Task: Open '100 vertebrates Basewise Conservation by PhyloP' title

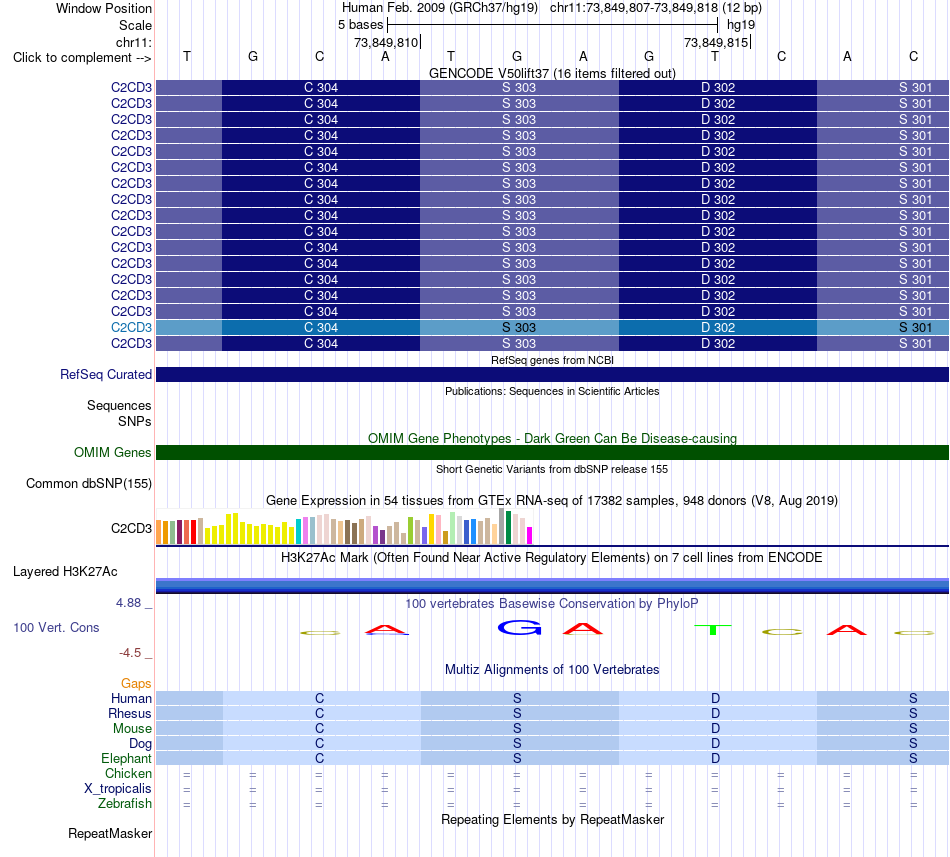Action: tap(552, 604)
